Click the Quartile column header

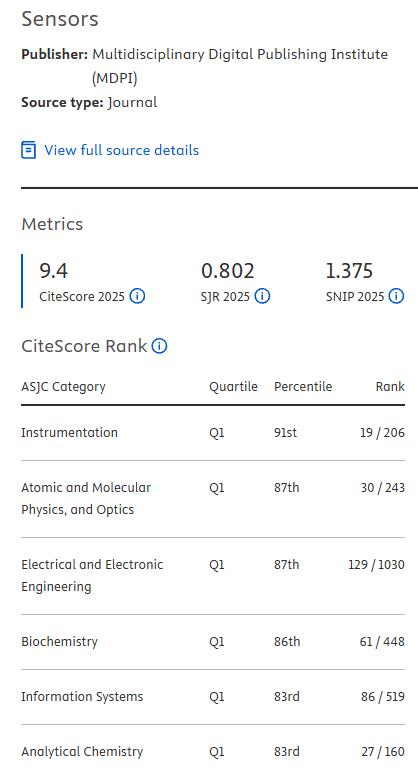(x=233, y=386)
